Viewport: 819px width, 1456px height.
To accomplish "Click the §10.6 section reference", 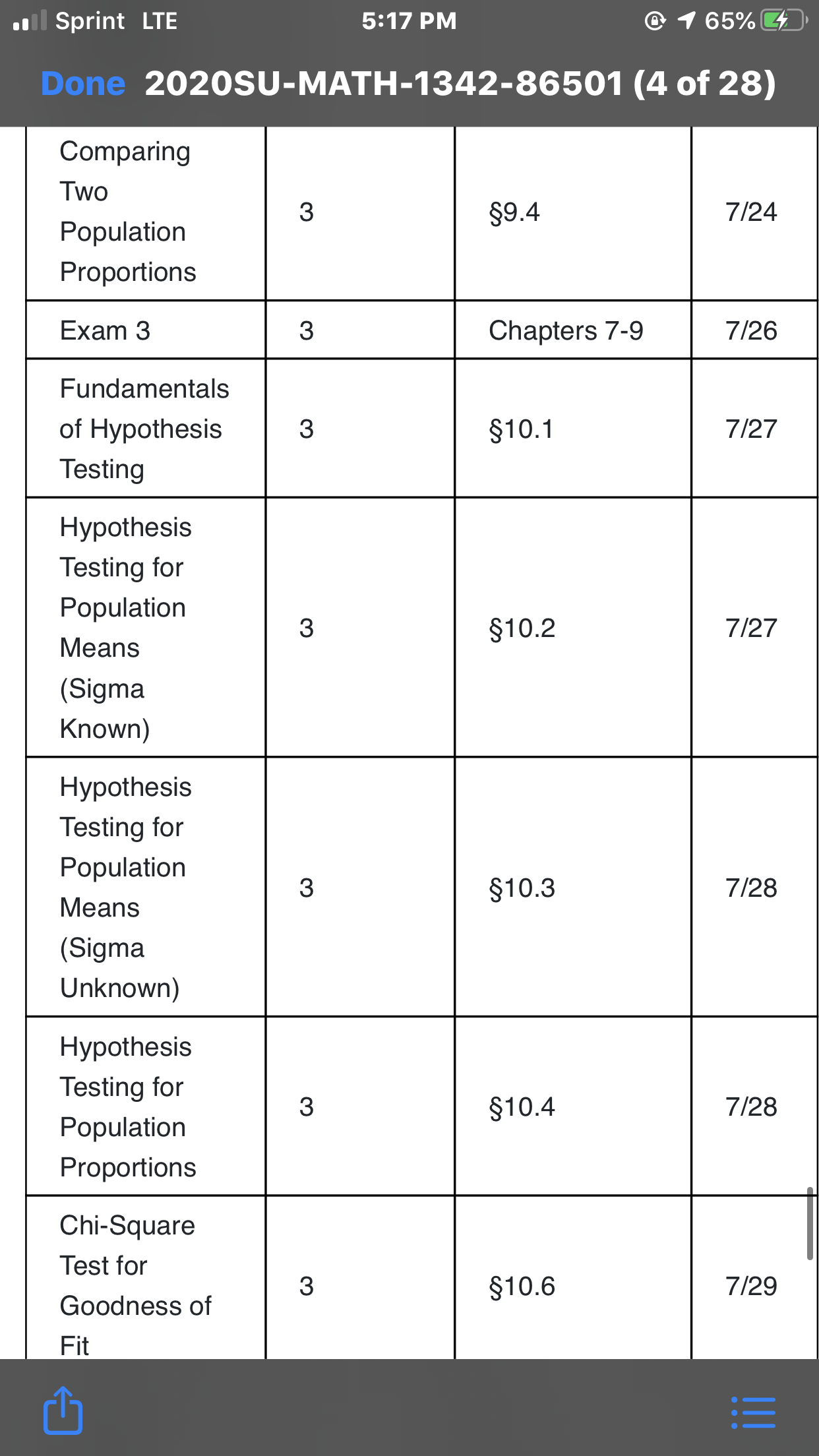I will point(522,1287).
